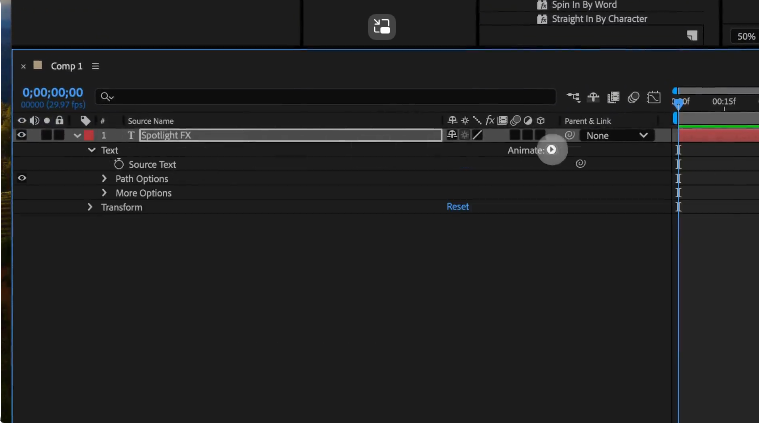This screenshot has width=759, height=423.
Task: Enable Frame Blending for all layers icon
Action: pyautogui.click(x=613, y=97)
